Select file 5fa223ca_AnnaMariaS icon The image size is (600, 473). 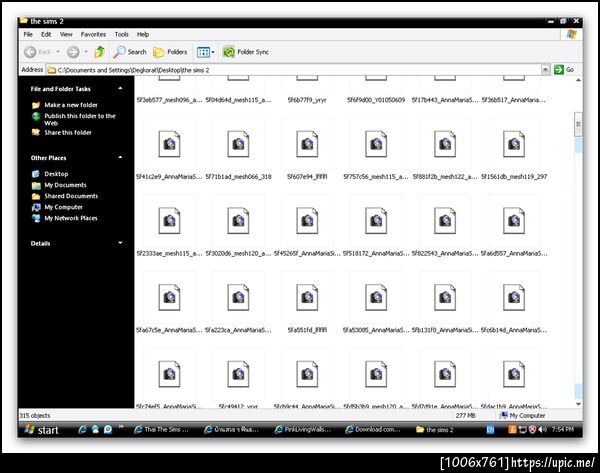pos(238,297)
